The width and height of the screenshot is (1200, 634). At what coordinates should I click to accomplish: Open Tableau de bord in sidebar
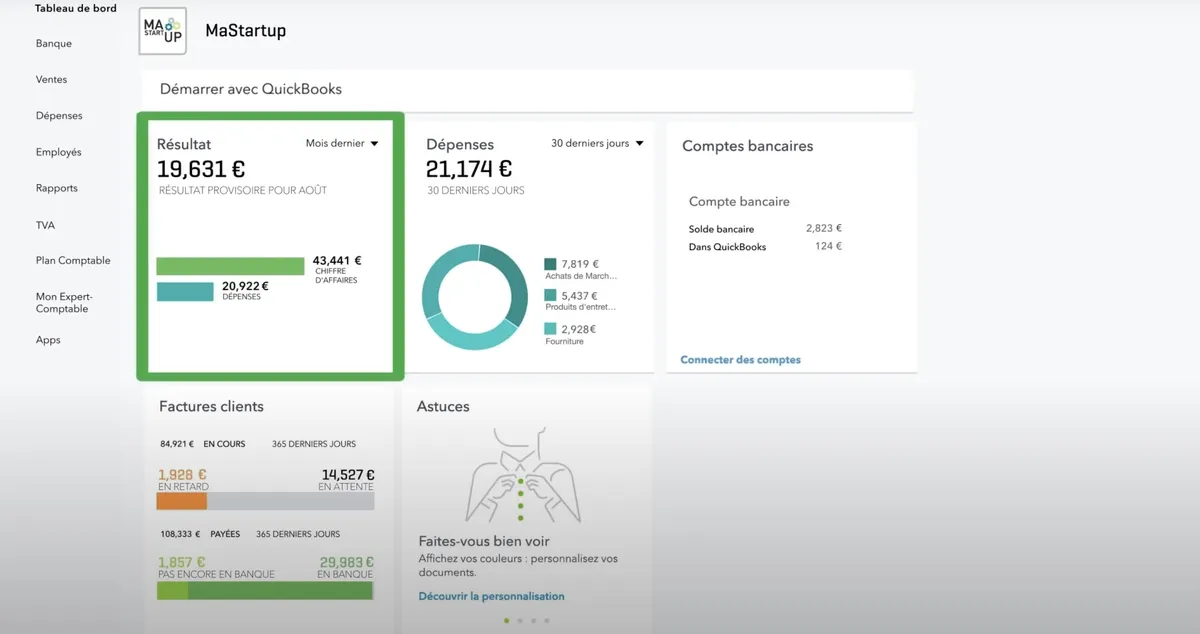tap(76, 8)
